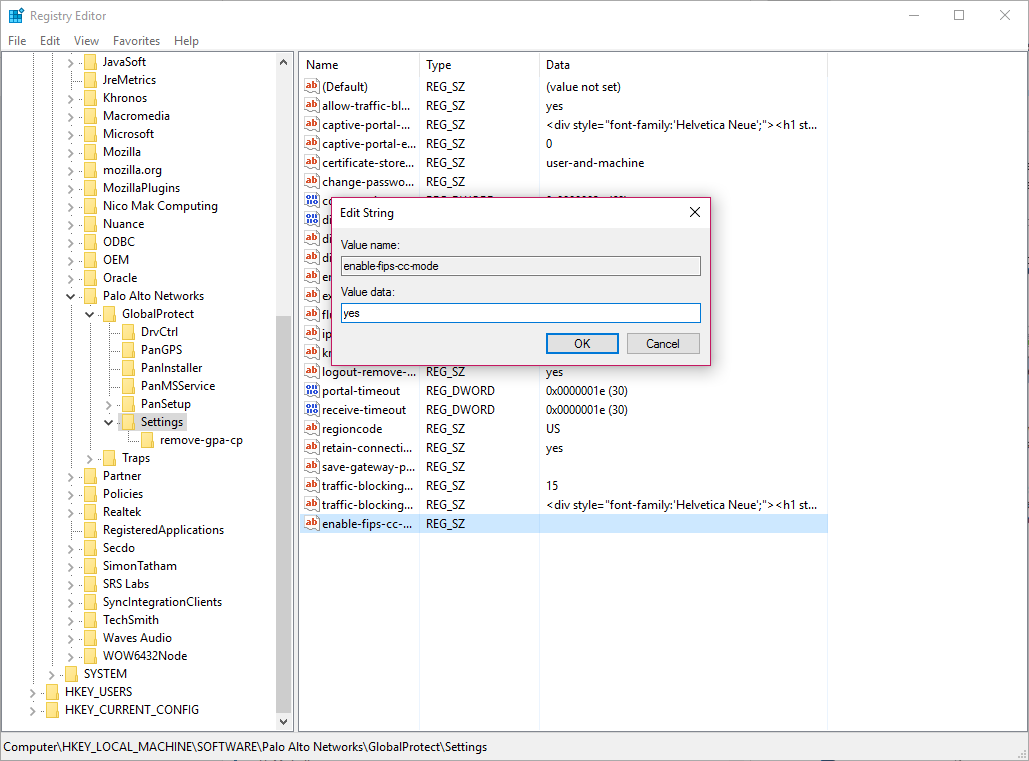Open the Favorites menu
Screen dimensions: 1029x761
[136, 41]
